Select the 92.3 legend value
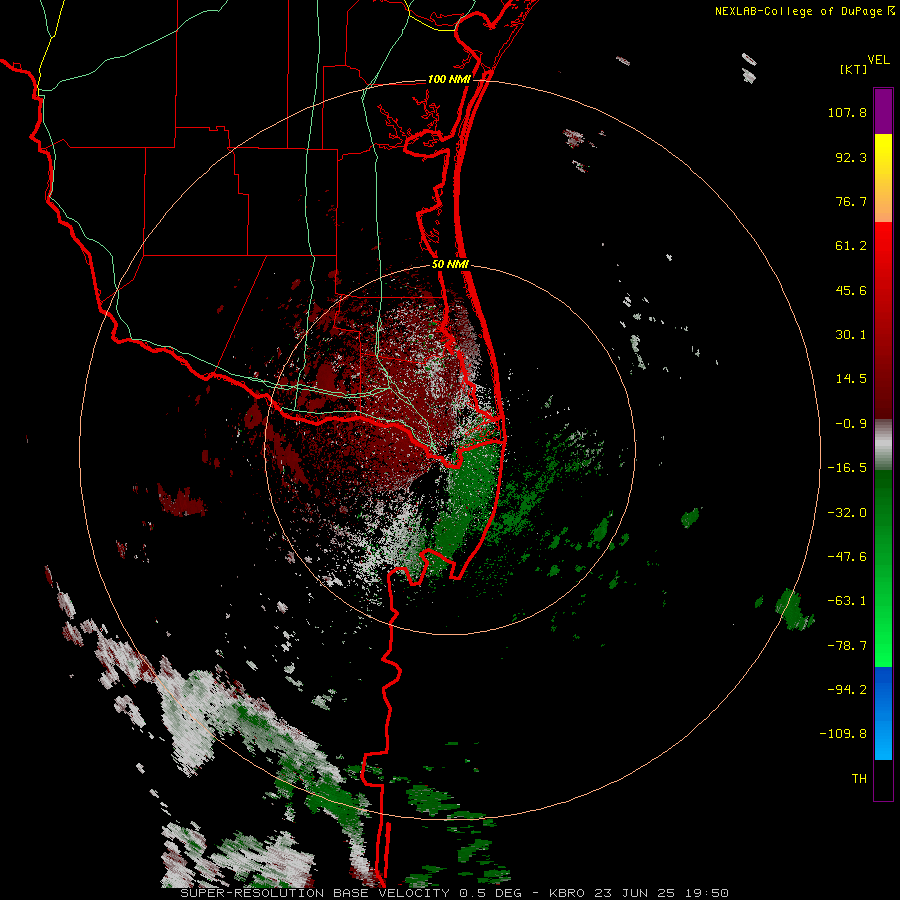Viewport: 900px width, 900px height. [x=851, y=157]
